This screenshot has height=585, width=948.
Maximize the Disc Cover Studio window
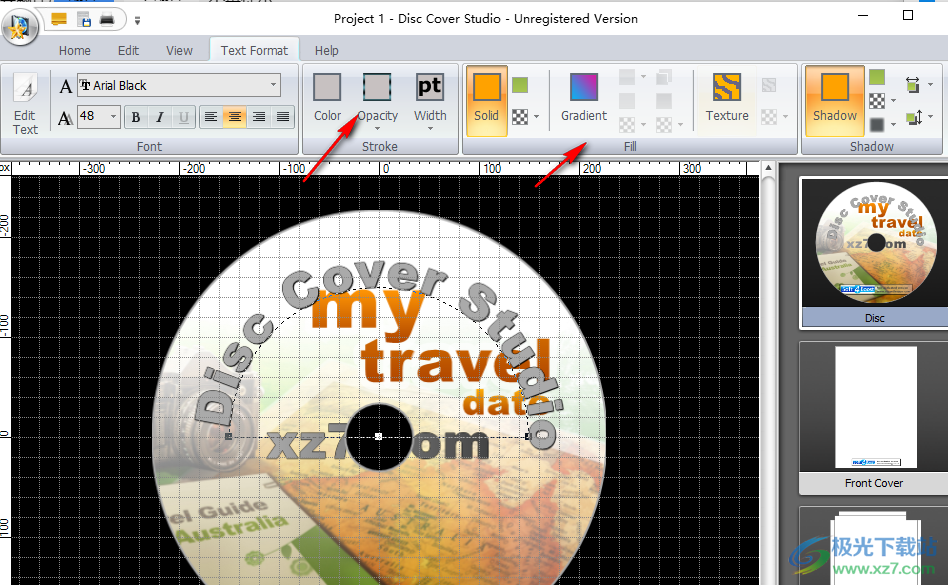tap(907, 16)
